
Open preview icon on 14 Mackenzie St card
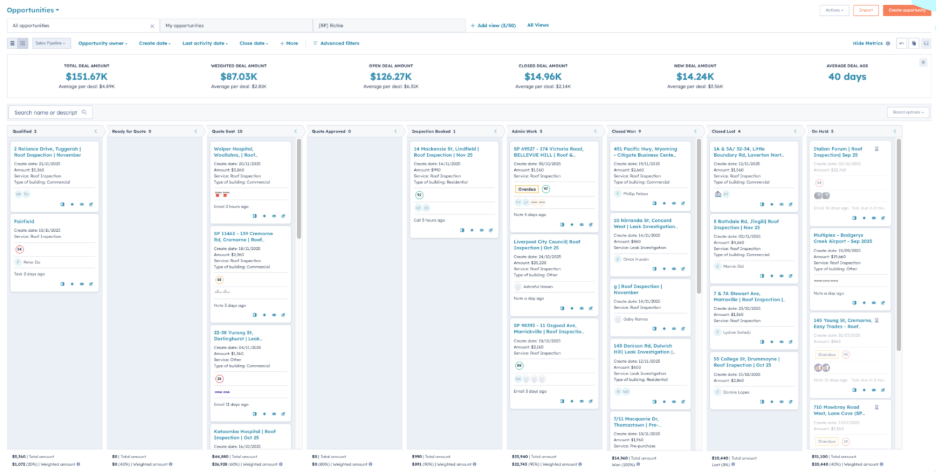click(463, 230)
